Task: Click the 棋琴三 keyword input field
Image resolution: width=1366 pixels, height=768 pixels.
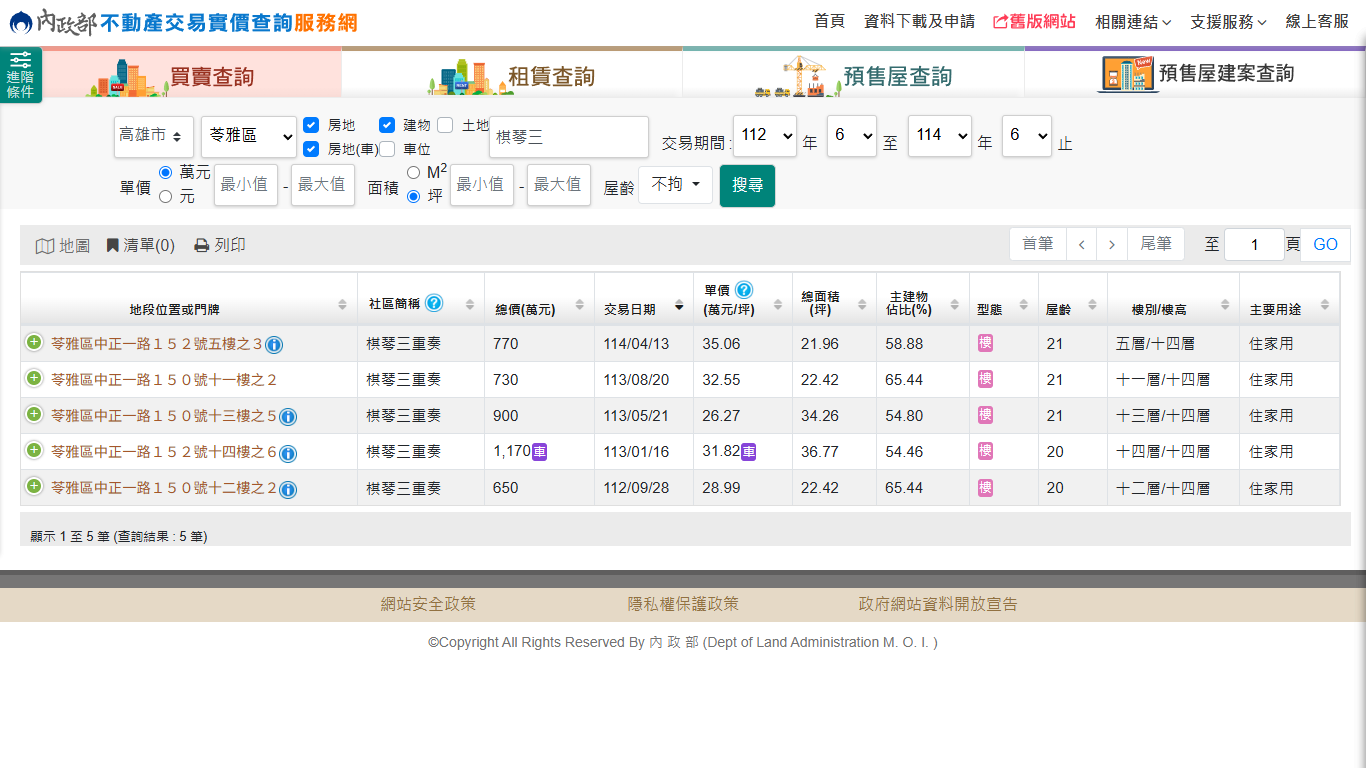Action: coord(569,137)
